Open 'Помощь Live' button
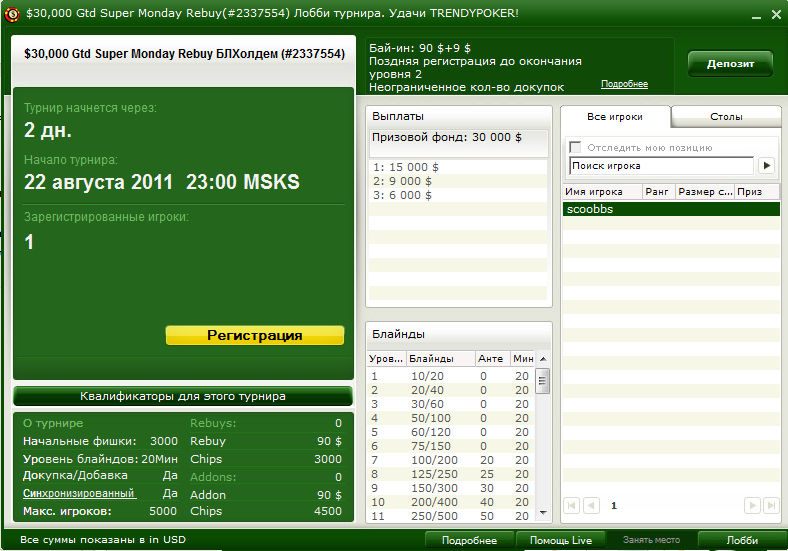This screenshot has height=551, width=788. (x=561, y=540)
